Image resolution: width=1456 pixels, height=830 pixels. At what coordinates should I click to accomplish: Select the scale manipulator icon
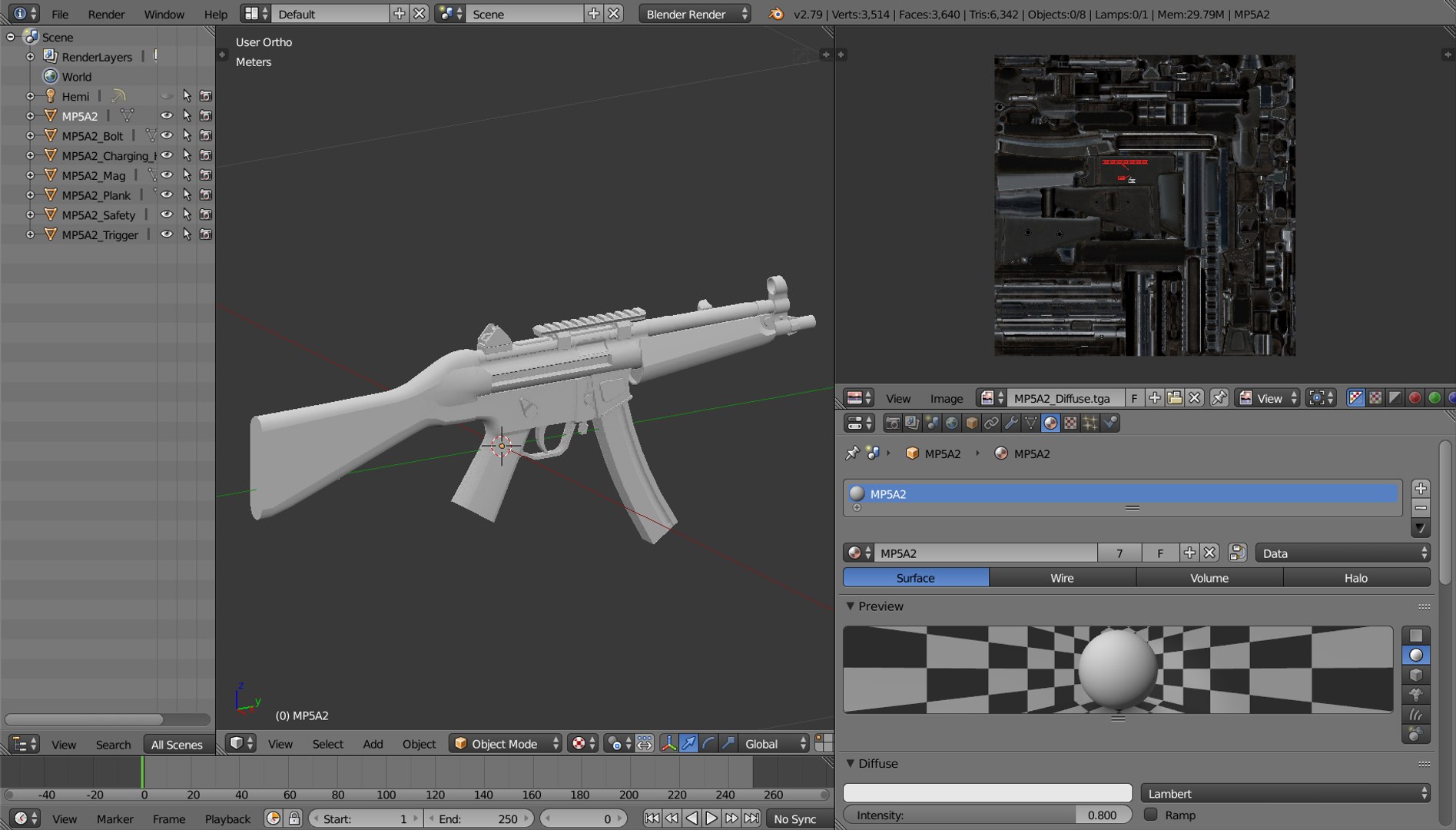[x=728, y=743]
